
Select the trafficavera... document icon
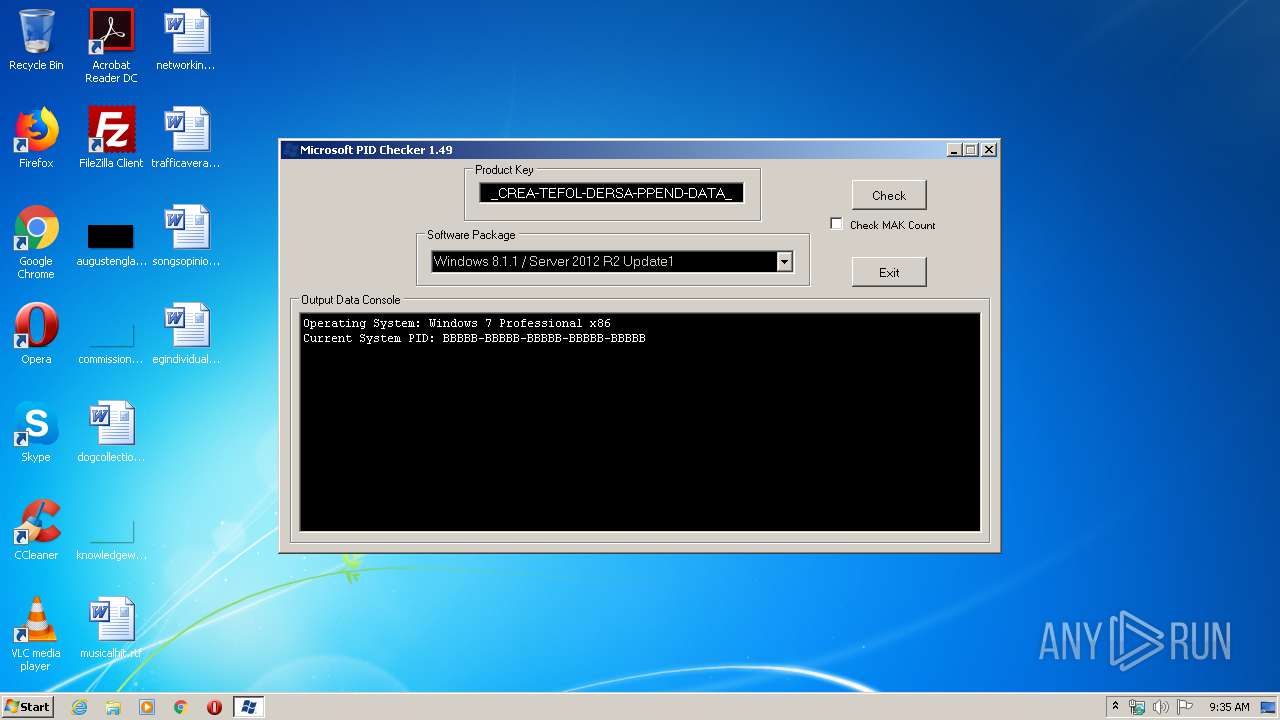[x=186, y=138]
